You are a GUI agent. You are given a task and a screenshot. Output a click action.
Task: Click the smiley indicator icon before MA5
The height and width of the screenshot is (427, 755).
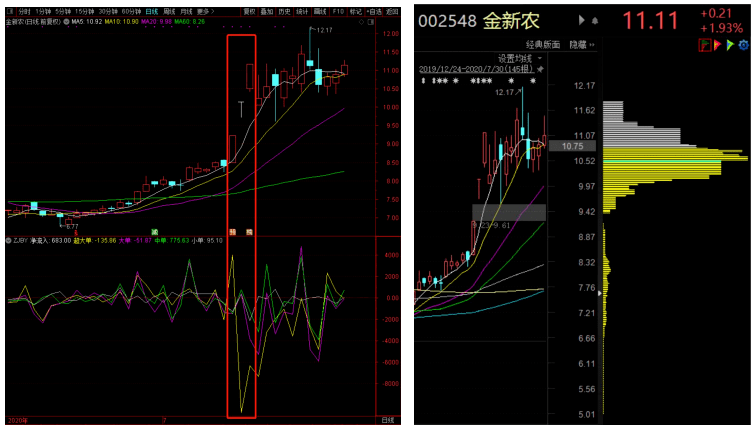pyautogui.click(x=66, y=22)
